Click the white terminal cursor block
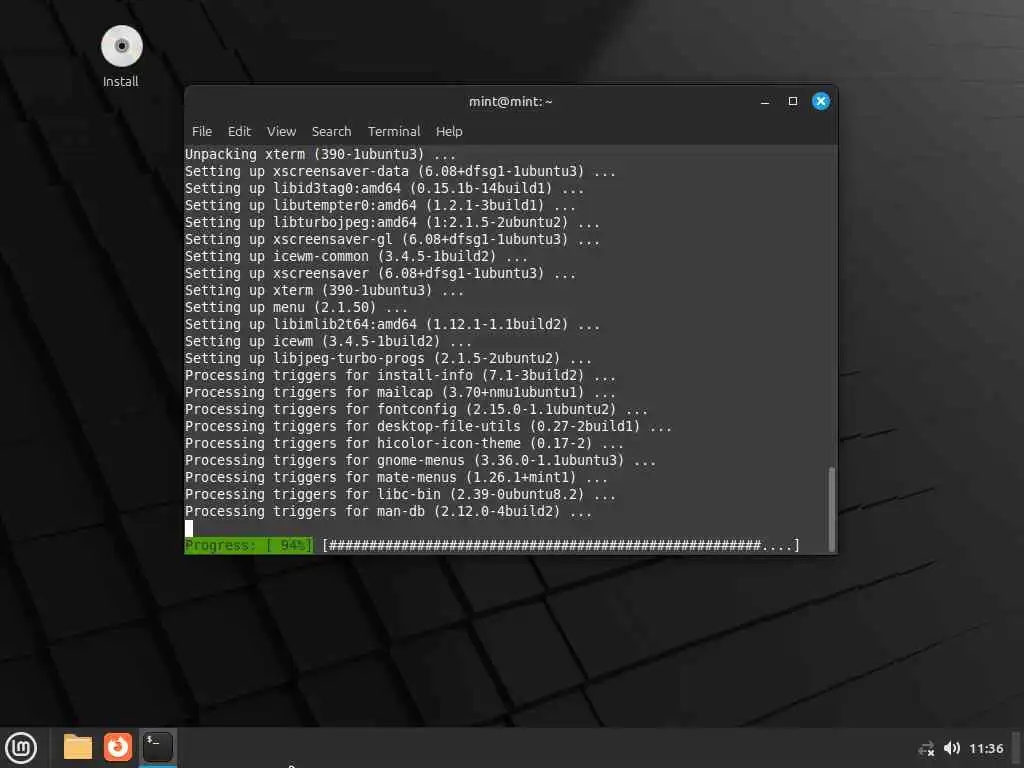The height and width of the screenshot is (768, 1024). (x=189, y=528)
